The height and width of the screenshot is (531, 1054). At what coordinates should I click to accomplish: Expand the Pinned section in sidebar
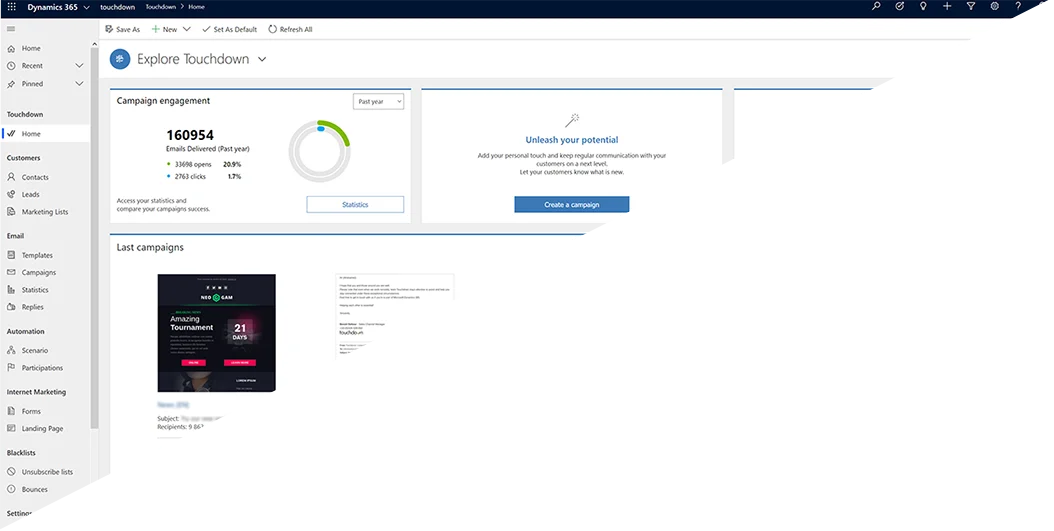79,84
